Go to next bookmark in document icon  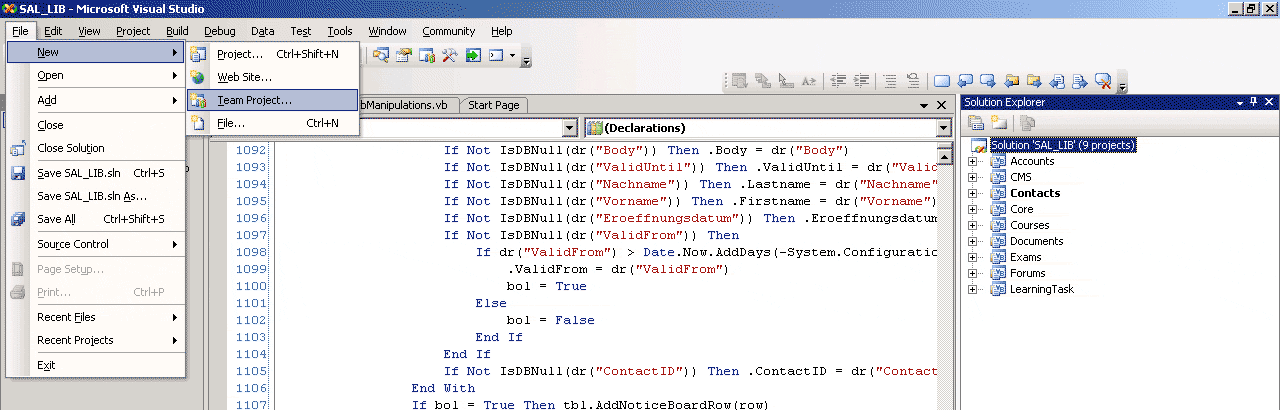coord(1080,81)
